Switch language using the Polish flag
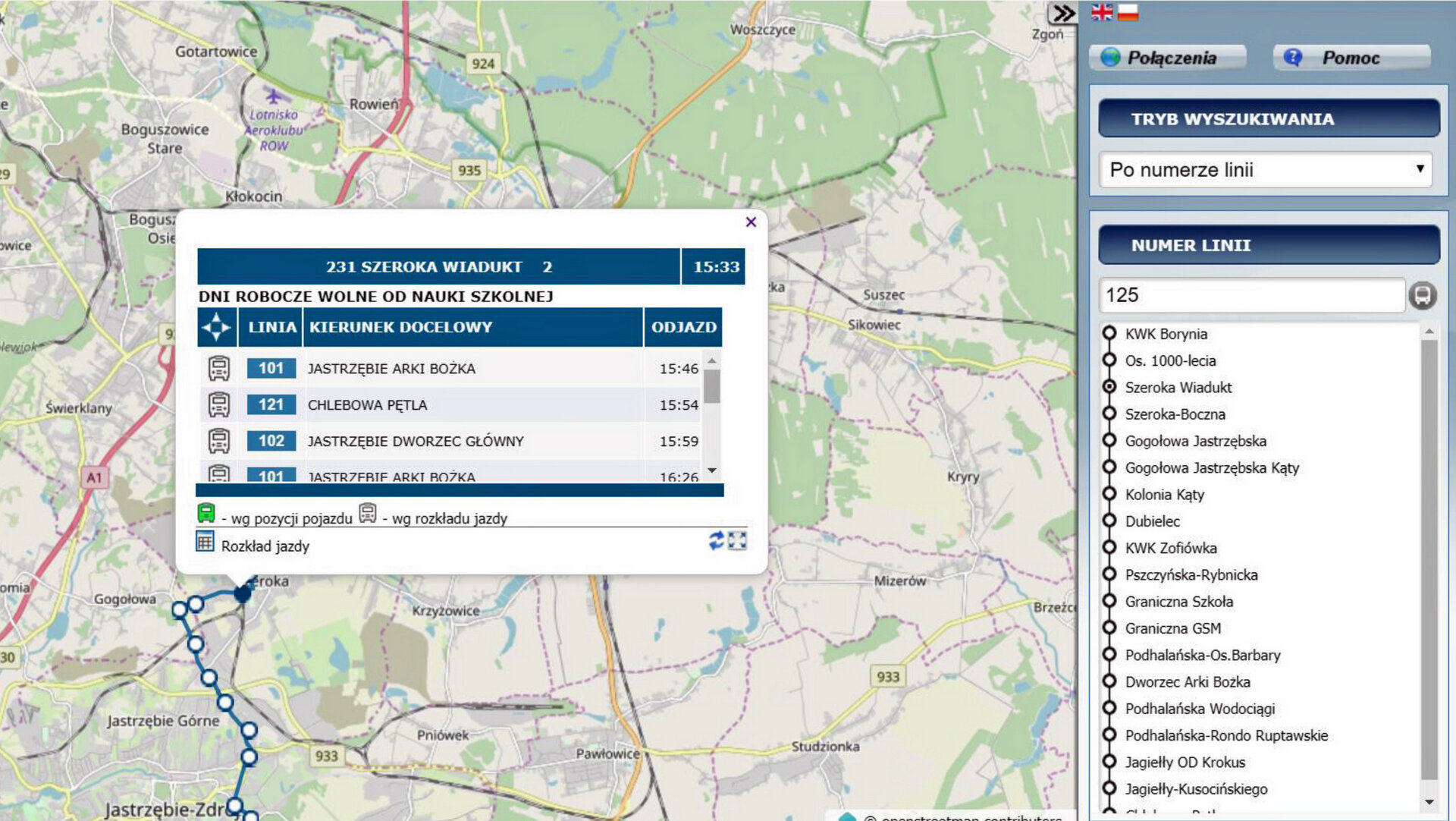Image resolution: width=1456 pixels, height=821 pixels. 1128,12
